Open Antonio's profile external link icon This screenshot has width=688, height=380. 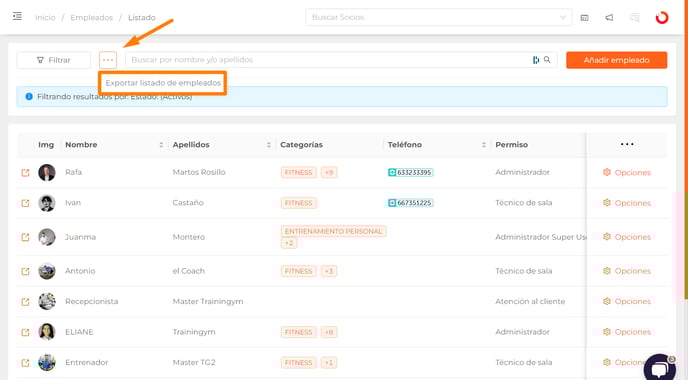tap(25, 272)
